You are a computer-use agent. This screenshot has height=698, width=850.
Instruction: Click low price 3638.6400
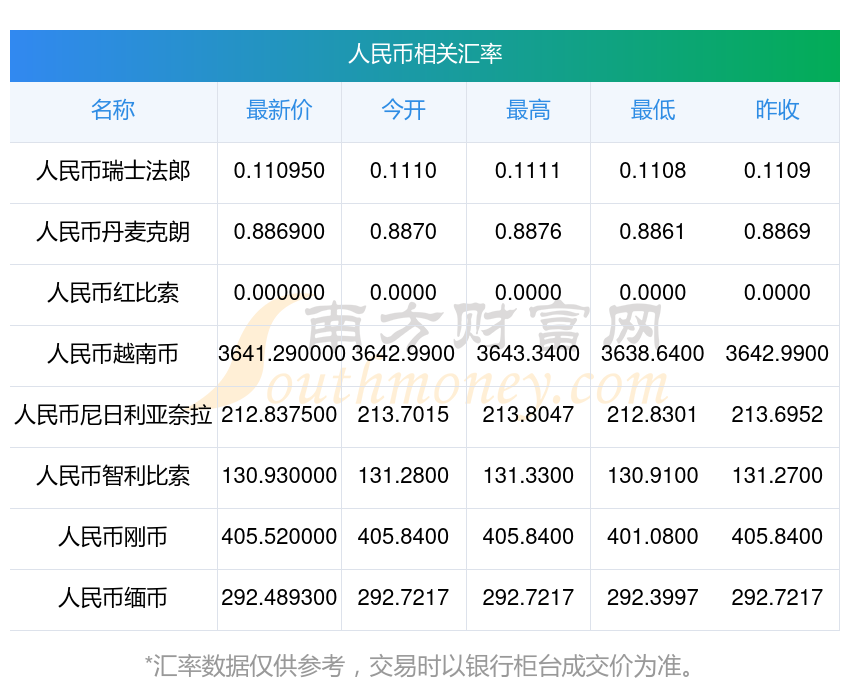[x=653, y=354]
